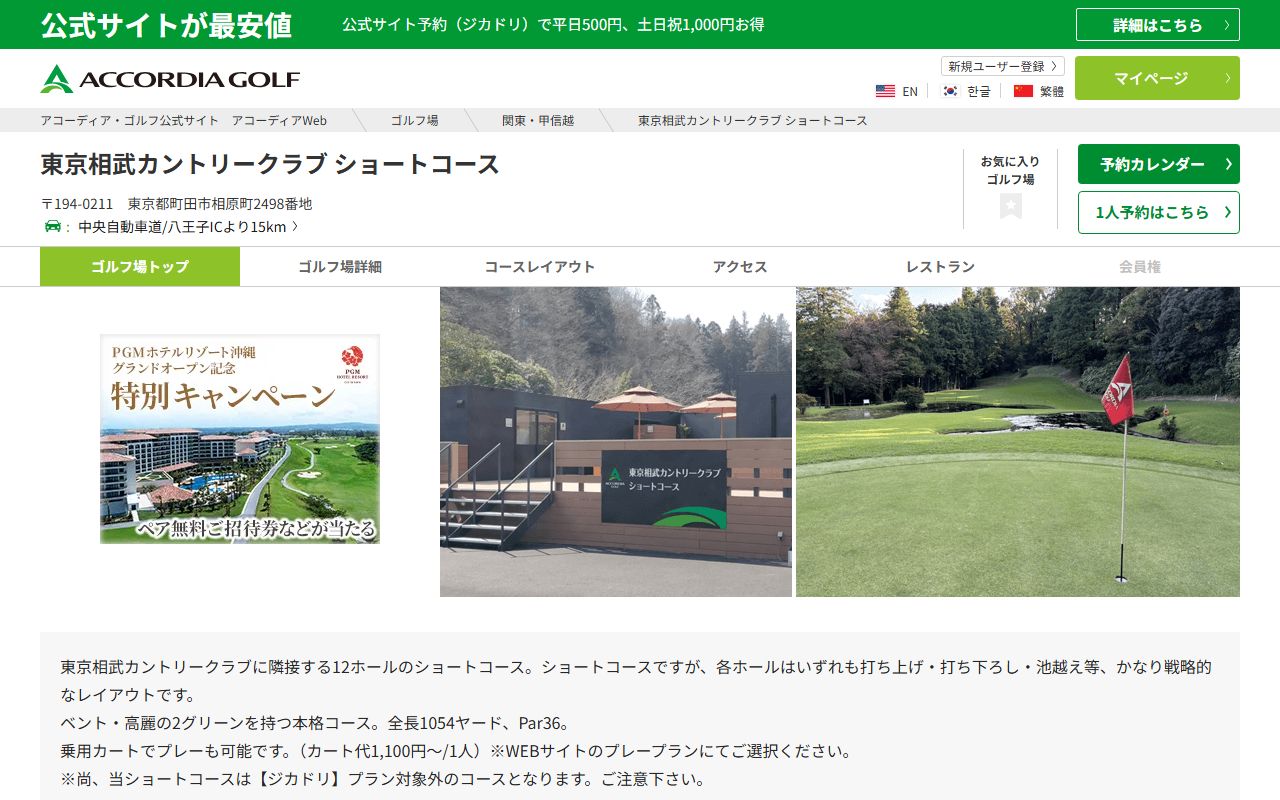Viewport: 1280px width, 800px height.
Task: Click 中央自動車道/八王子ICより15km access link
Action: pos(188,227)
